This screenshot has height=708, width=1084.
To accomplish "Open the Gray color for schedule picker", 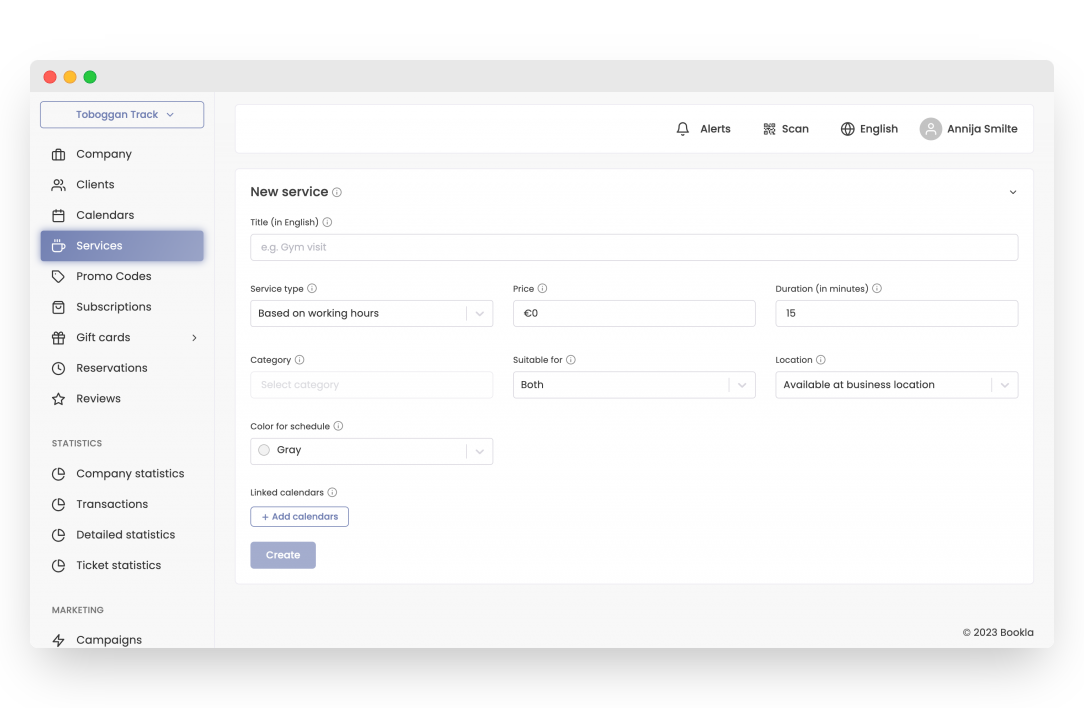I will tap(371, 451).
